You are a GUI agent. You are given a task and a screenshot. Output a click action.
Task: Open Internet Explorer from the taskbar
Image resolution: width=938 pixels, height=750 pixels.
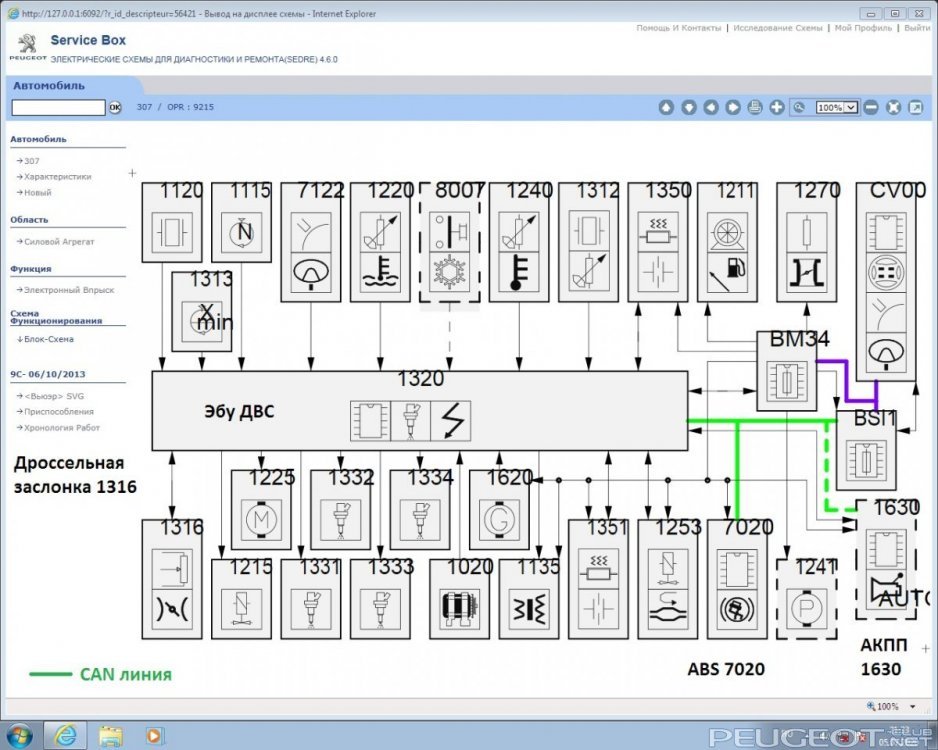[65, 736]
